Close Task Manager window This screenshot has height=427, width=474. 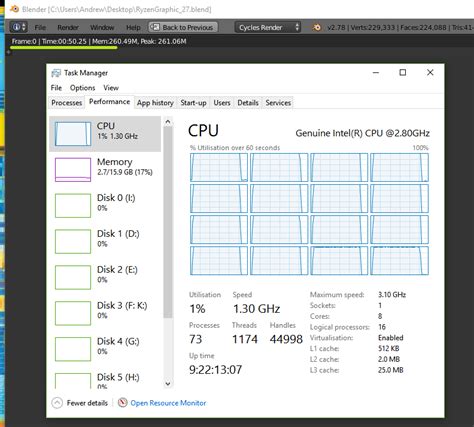coord(430,72)
